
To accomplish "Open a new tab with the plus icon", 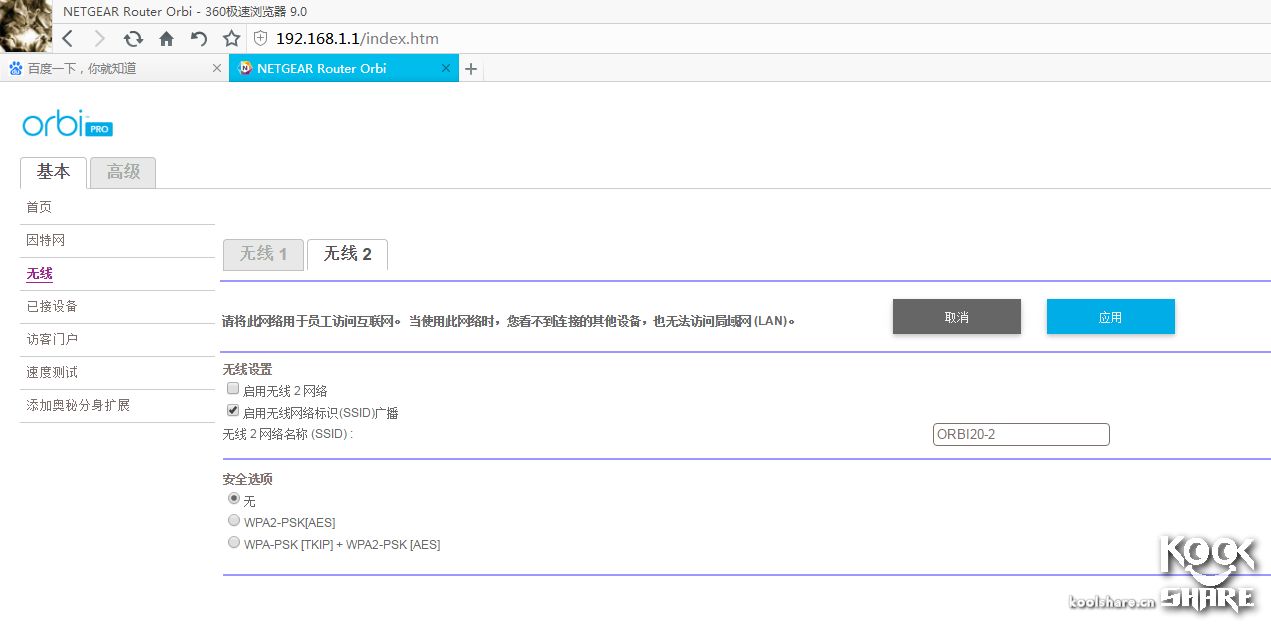I will click(x=471, y=69).
